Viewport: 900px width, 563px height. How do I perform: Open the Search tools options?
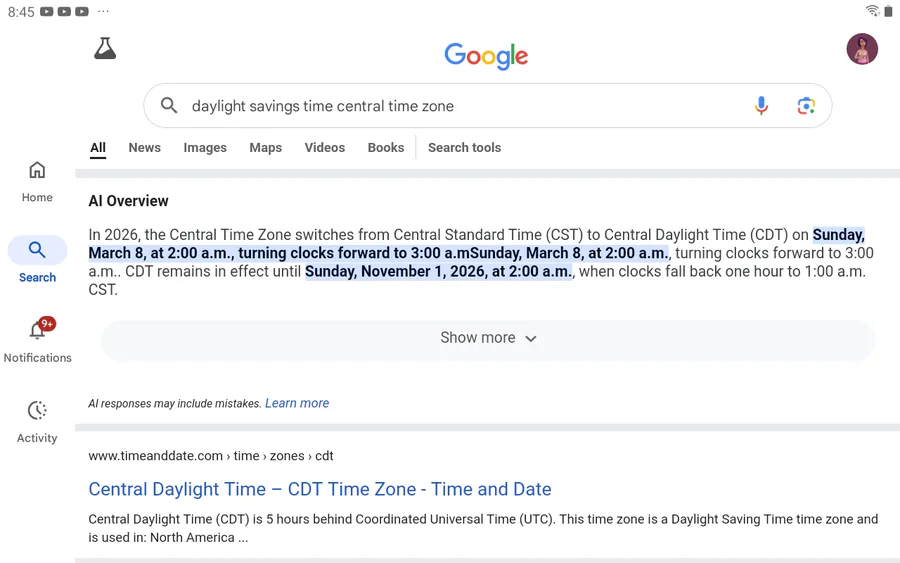point(464,147)
